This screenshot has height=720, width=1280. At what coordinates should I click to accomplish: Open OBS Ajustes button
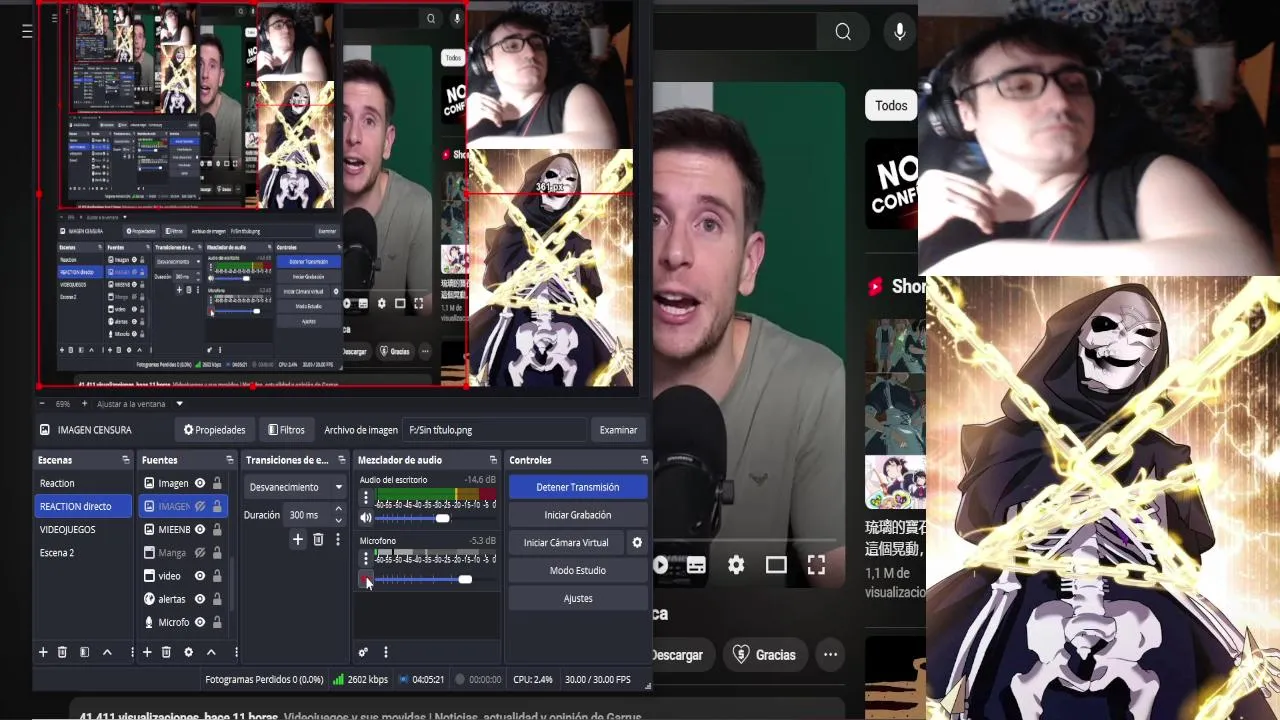coord(578,598)
